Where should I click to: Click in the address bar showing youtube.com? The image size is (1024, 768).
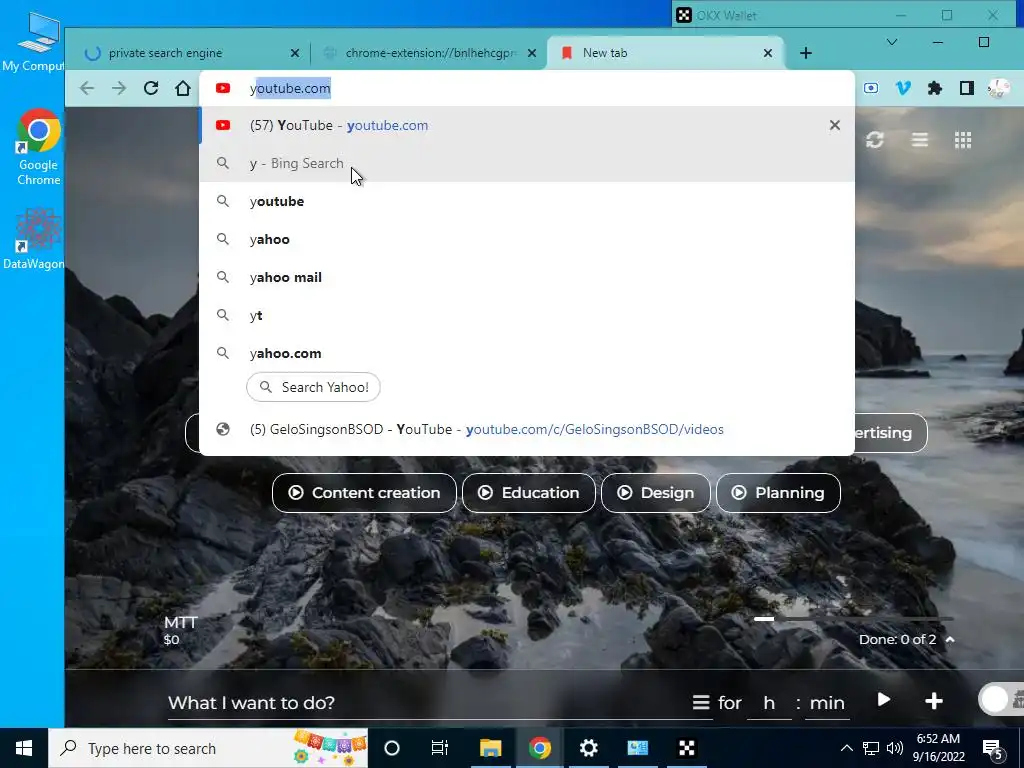pos(527,88)
